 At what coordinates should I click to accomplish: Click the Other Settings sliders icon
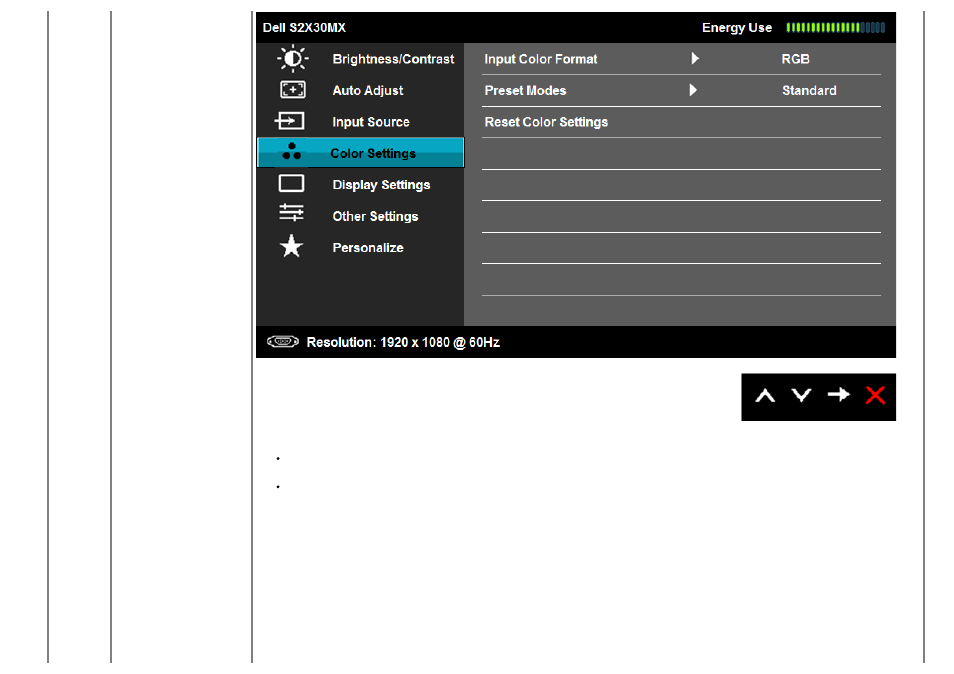pos(291,215)
